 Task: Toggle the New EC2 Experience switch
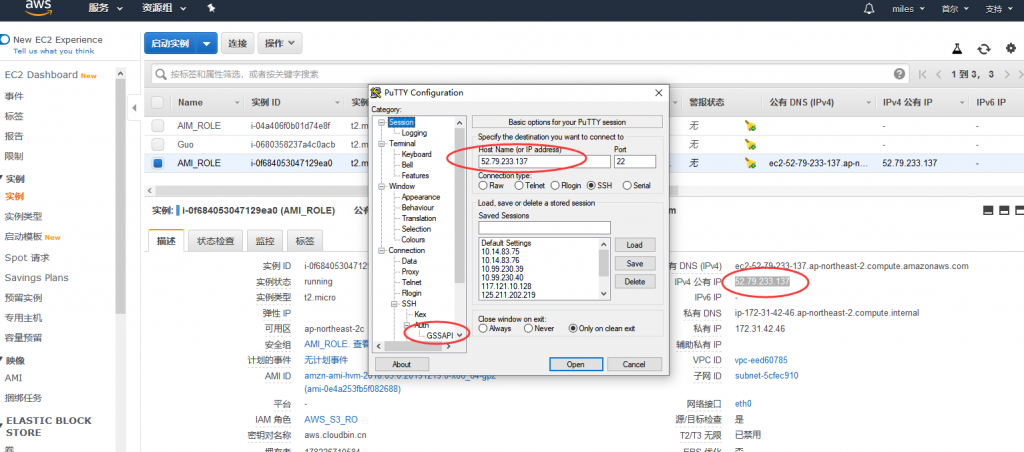5,40
